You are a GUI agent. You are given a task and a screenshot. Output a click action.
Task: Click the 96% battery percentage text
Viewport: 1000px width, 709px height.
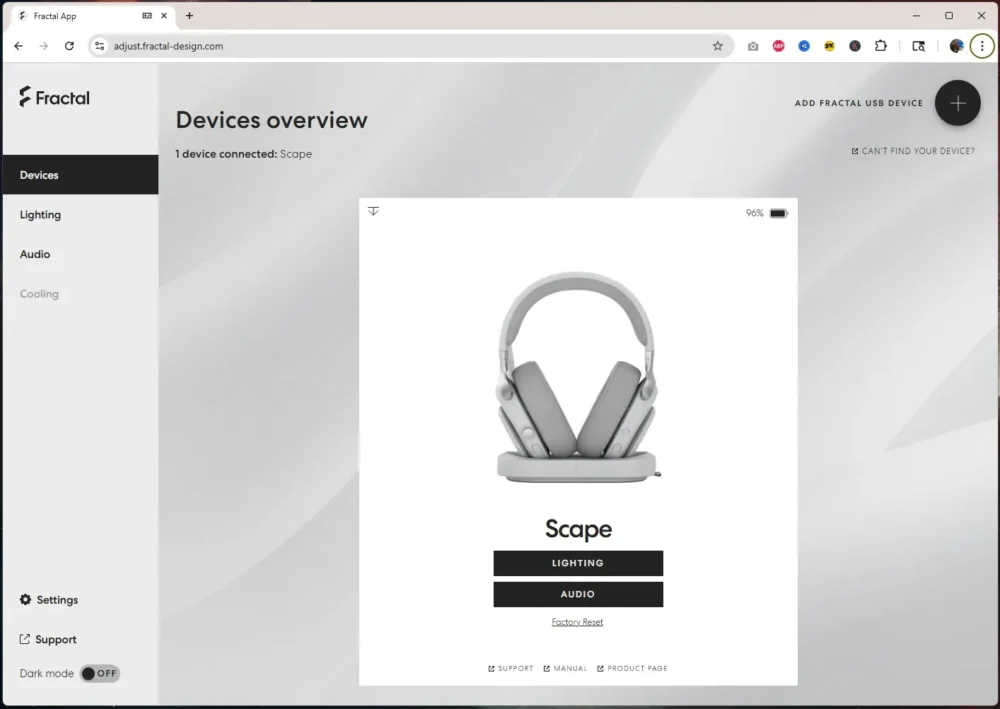754,213
